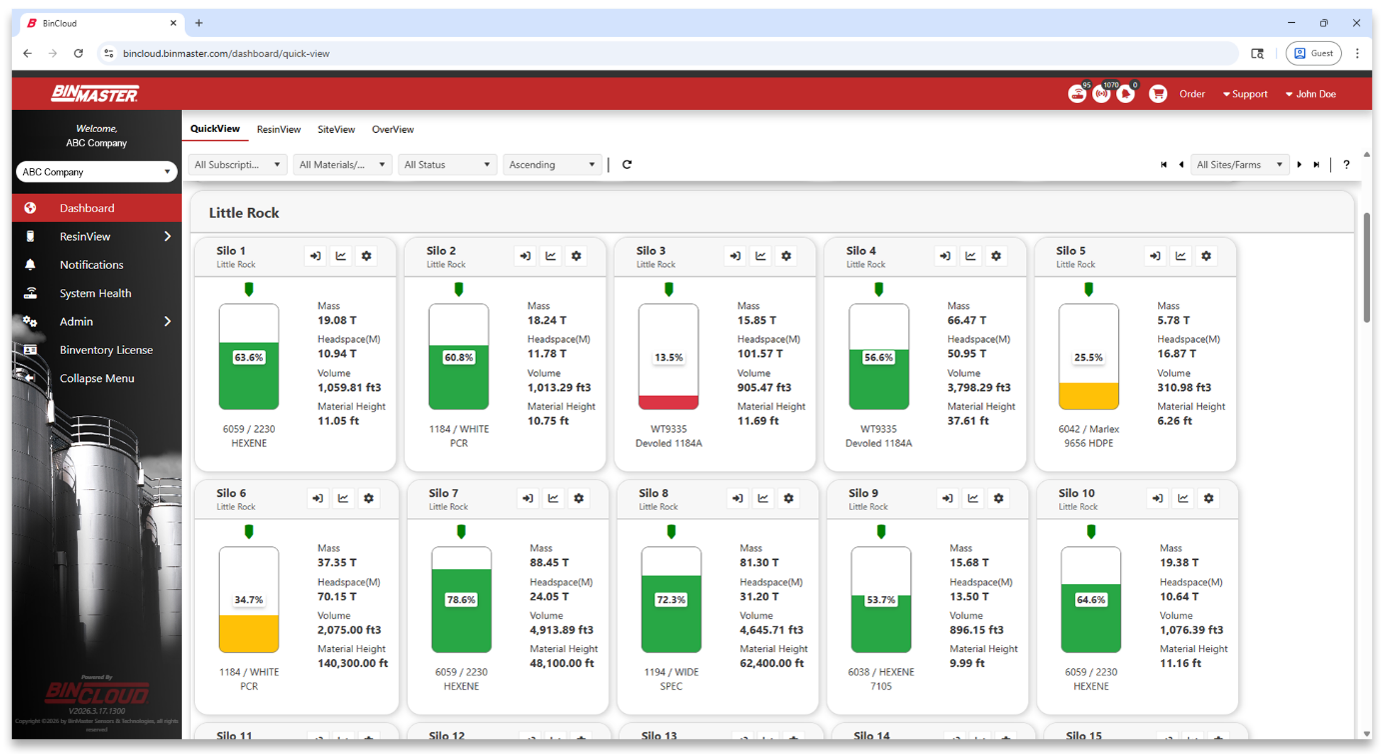Open Silo 5 details arrow icon
Screen dimensions: 1386x754
pos(1155,256)
